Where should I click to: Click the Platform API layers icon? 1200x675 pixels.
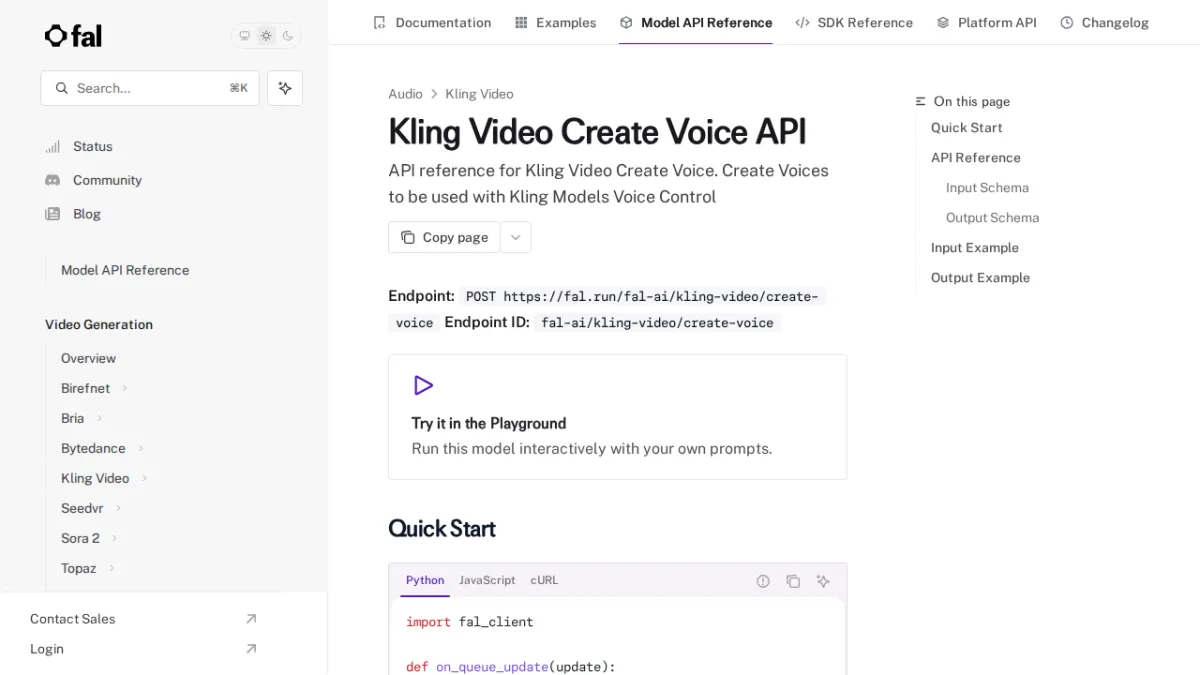(943, 22)
